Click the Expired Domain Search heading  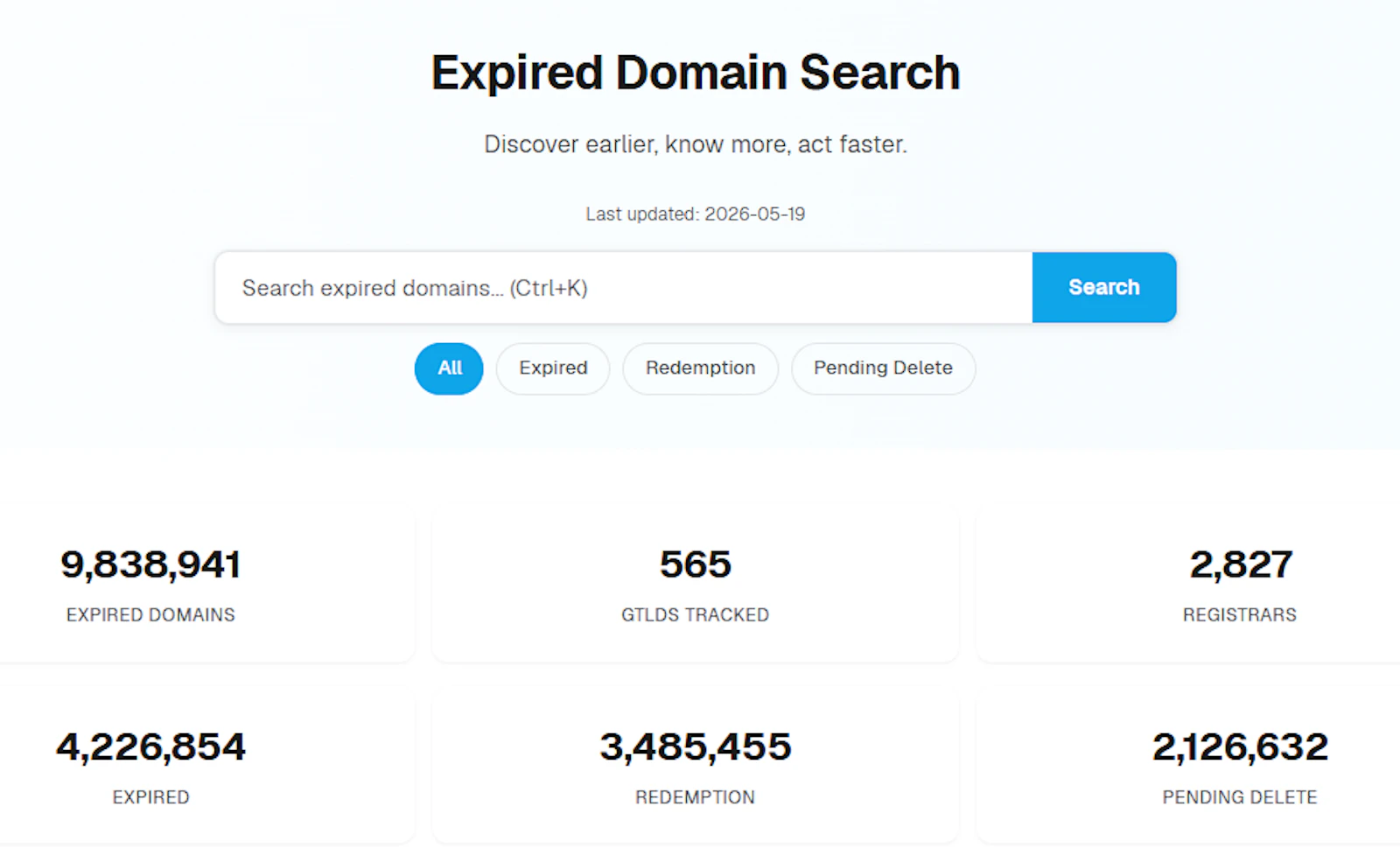click(x=696, y=73)
